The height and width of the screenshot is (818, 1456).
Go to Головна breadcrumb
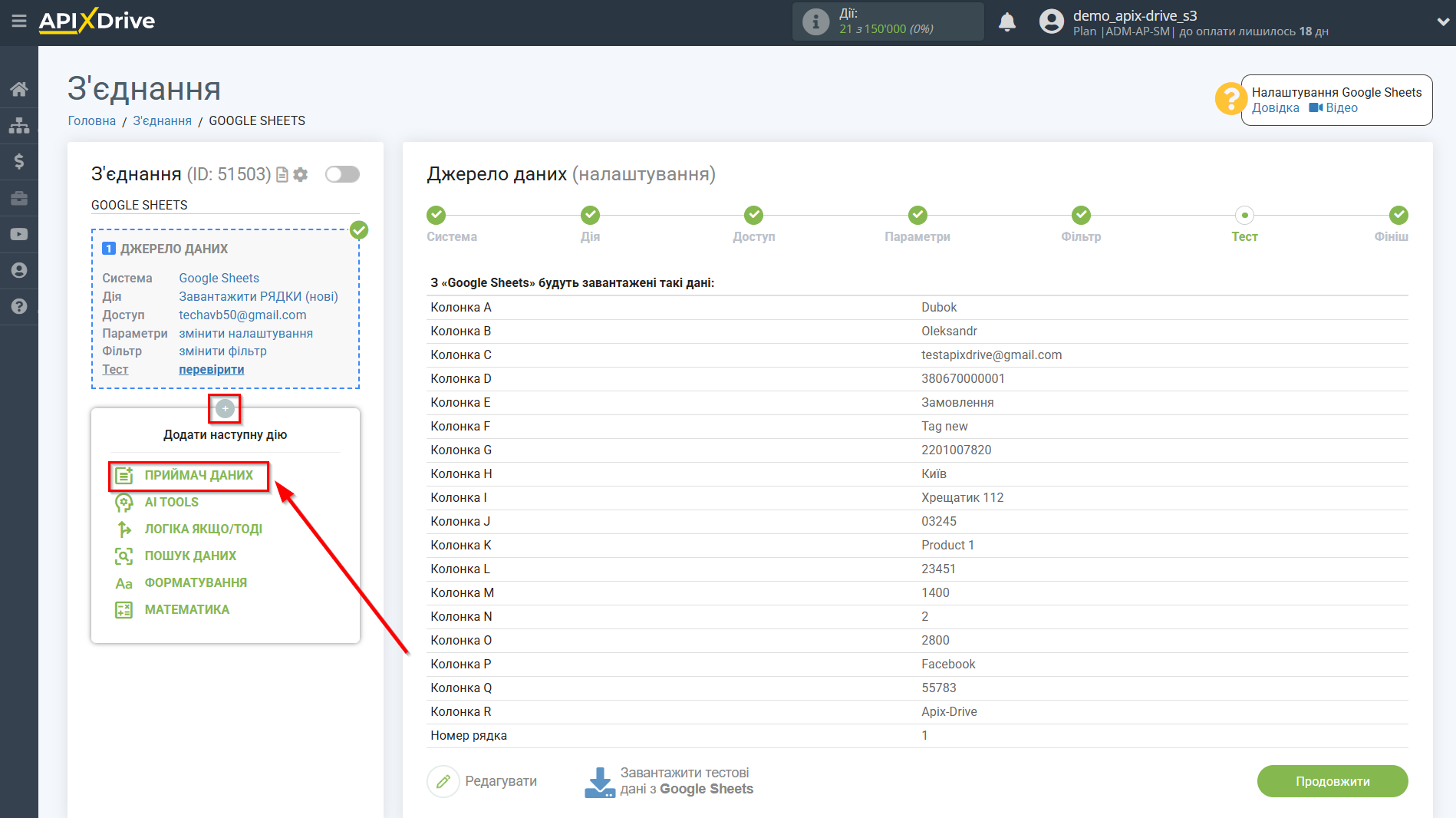click(92, 121)
